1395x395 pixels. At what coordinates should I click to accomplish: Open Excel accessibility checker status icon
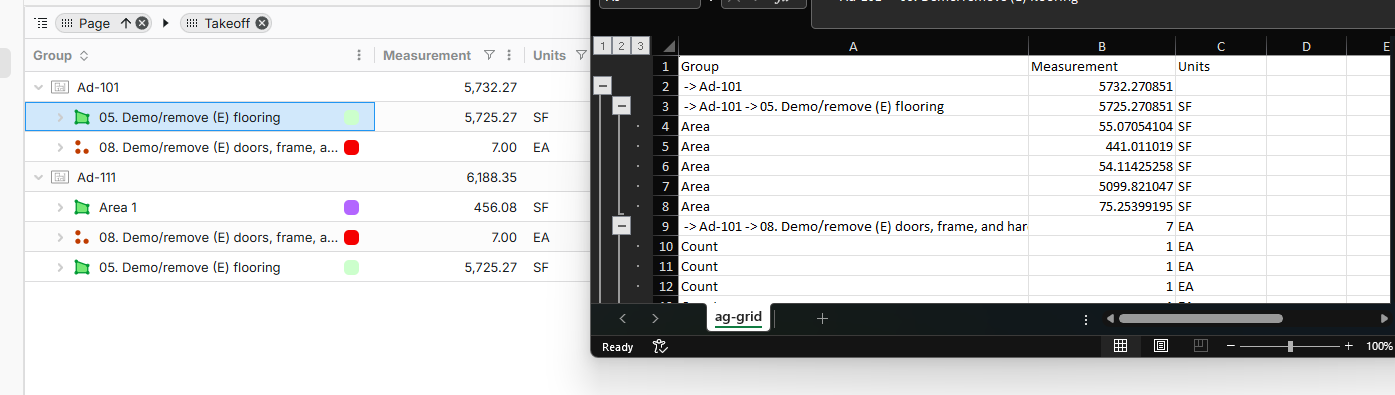pos(660,346)
